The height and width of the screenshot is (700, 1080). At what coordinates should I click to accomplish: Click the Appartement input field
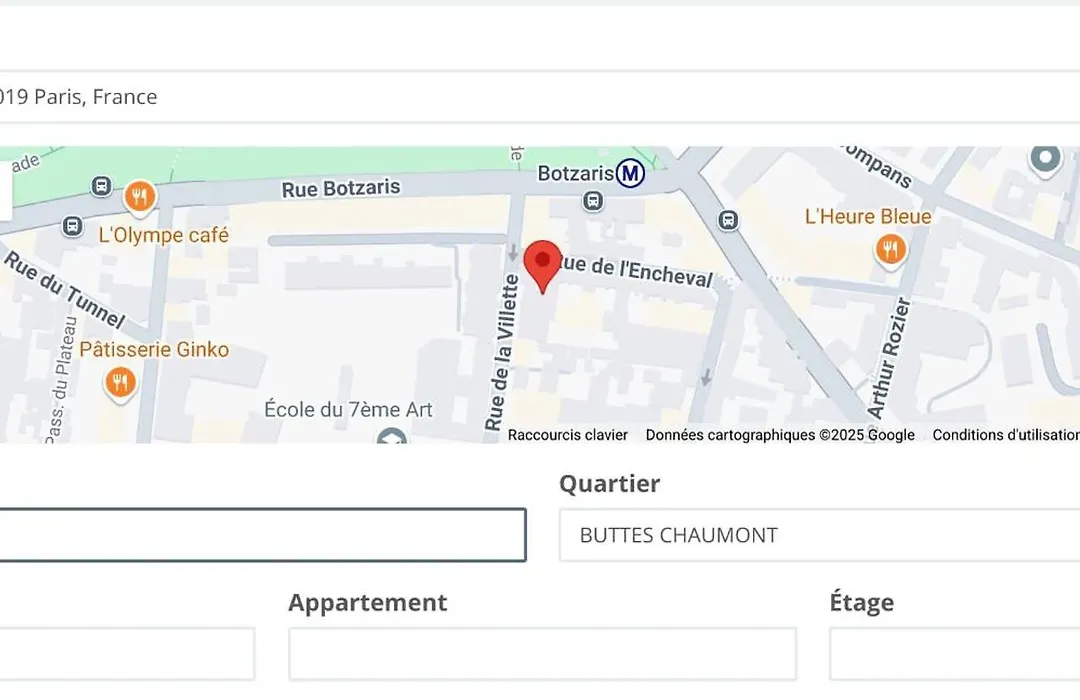pyautogui.click(x=543, y=654)
